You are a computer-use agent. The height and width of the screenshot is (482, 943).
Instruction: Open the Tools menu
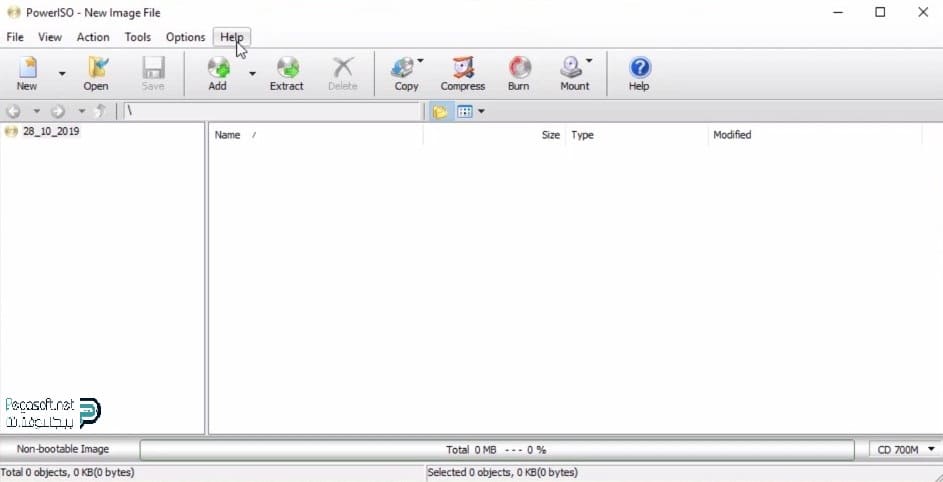[138, 37]
